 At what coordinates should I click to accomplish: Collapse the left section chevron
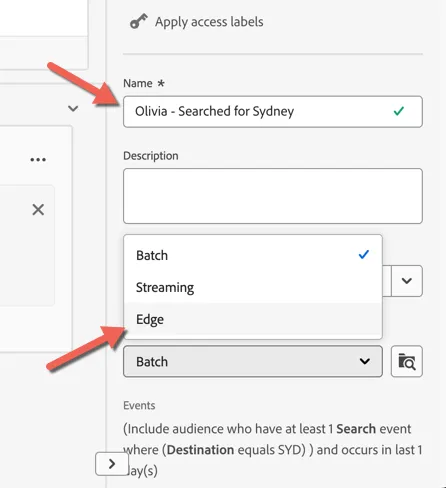[x=73, y=108]
